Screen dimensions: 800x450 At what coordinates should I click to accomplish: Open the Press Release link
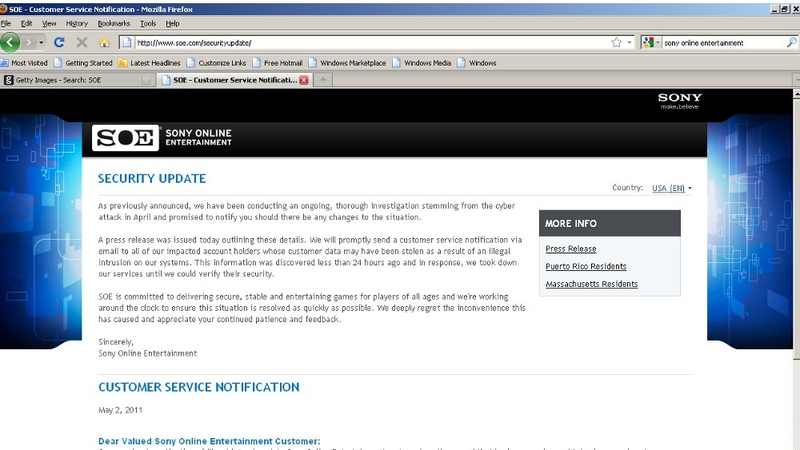570,249
